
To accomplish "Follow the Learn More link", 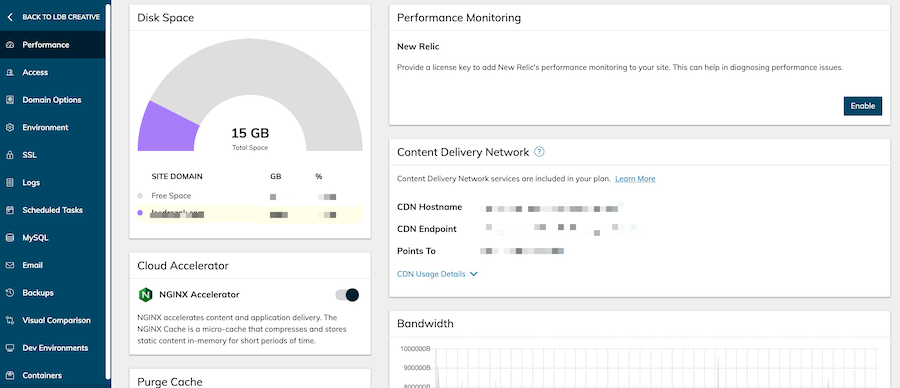I will tap(635, 179).
